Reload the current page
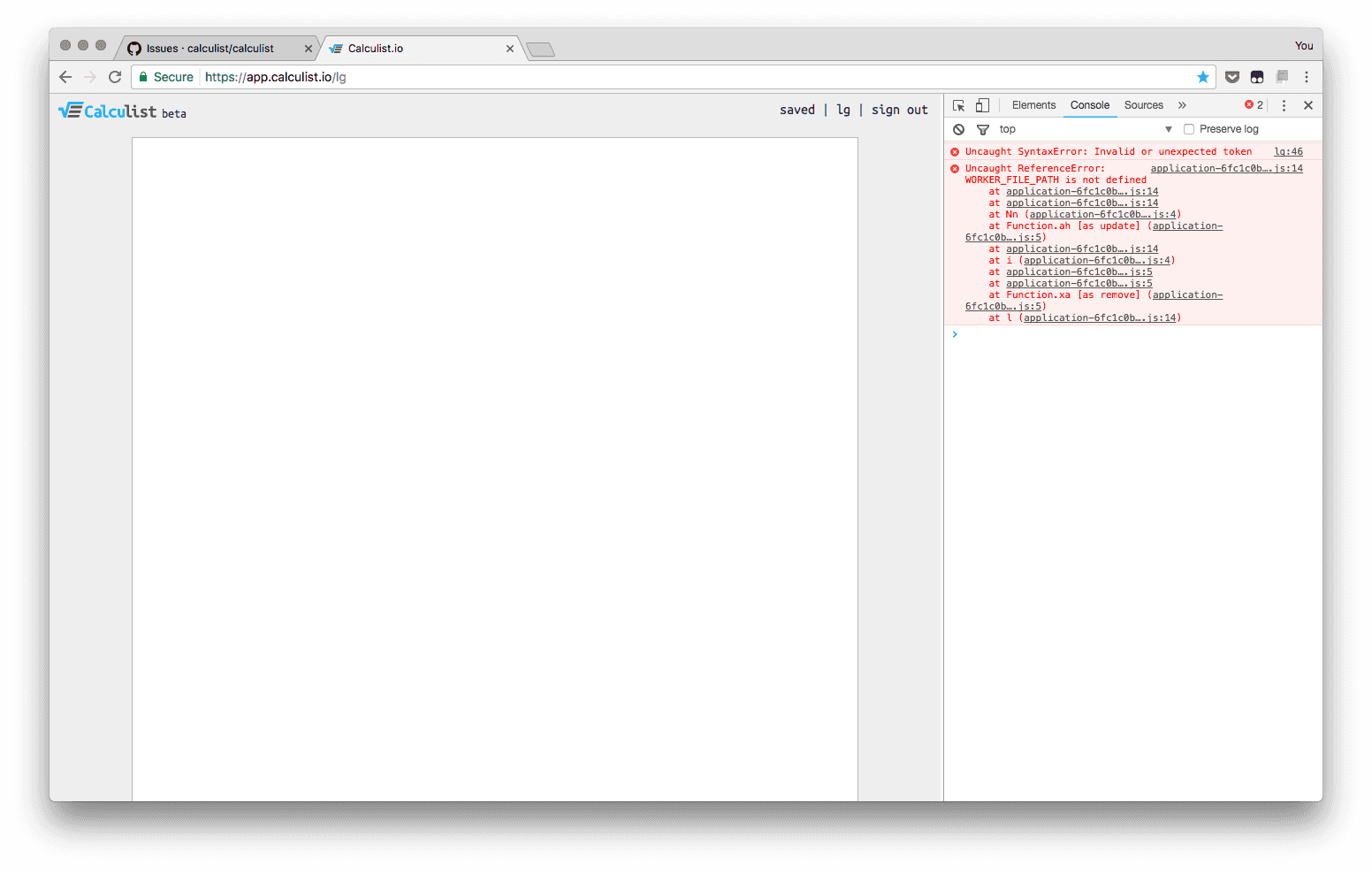 (x=115, y=77)
